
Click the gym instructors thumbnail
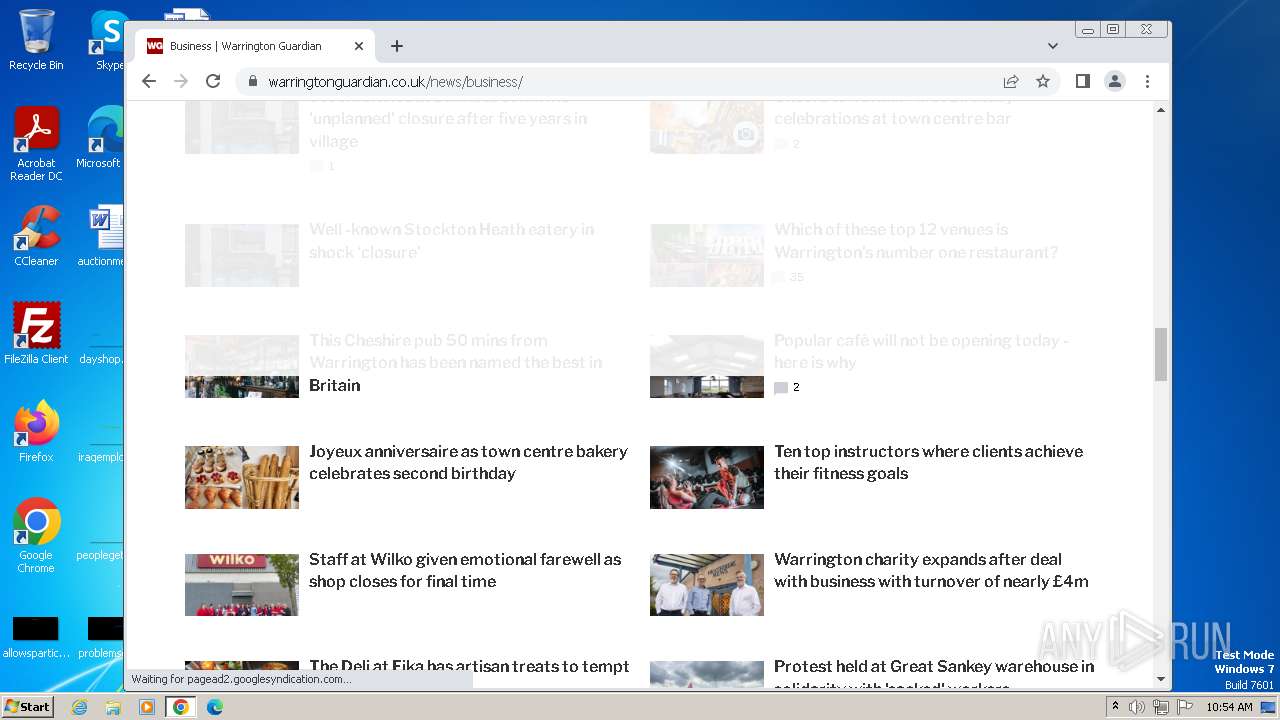[707, 477]
